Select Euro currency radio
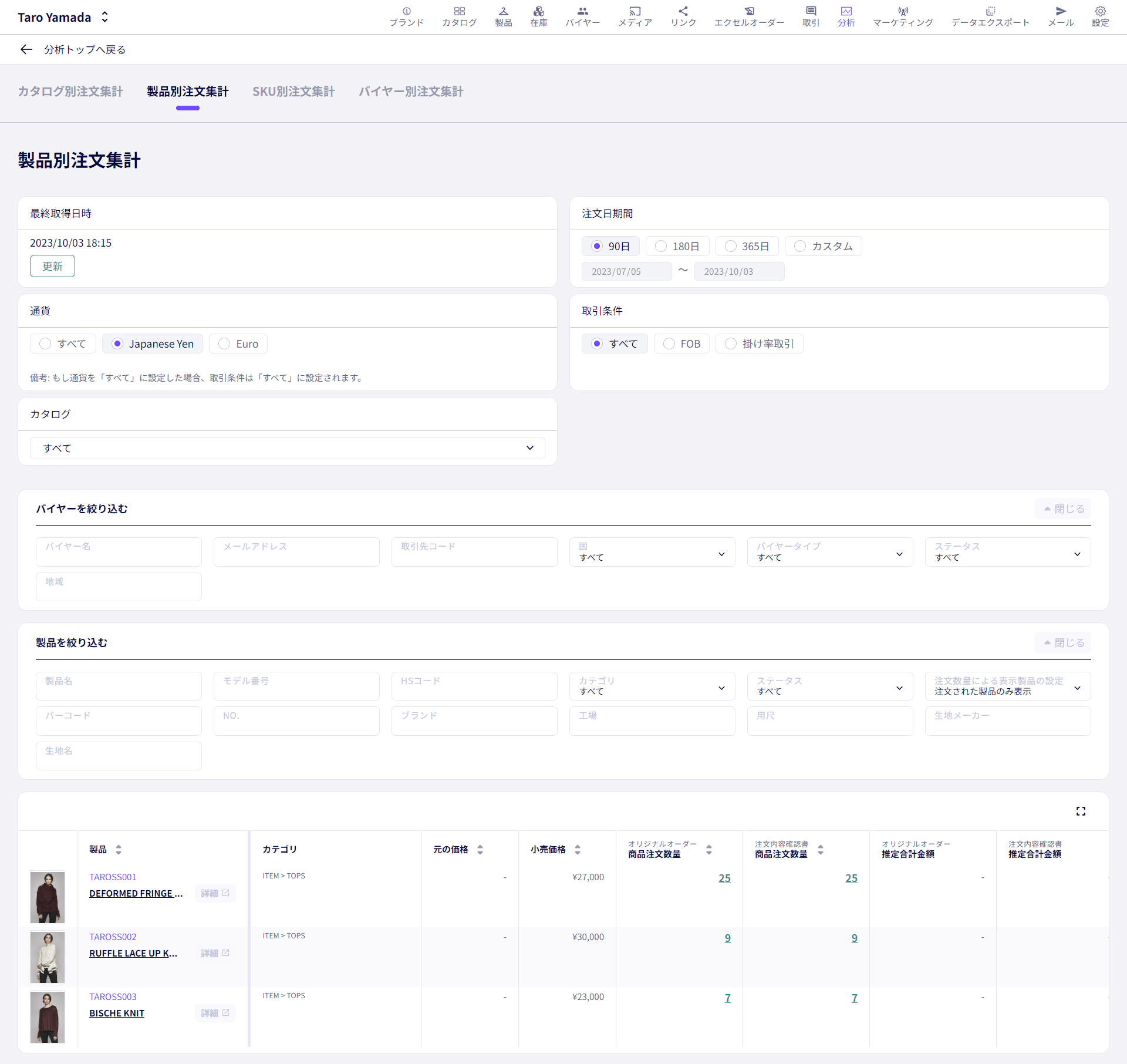Screen dimensions: 1127x1064 (x=238, y=344)
